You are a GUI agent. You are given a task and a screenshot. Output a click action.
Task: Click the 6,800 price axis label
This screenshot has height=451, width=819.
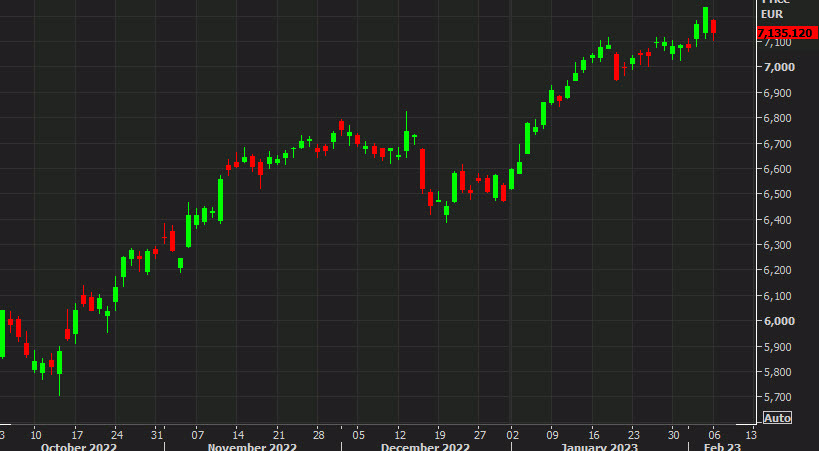777,118
